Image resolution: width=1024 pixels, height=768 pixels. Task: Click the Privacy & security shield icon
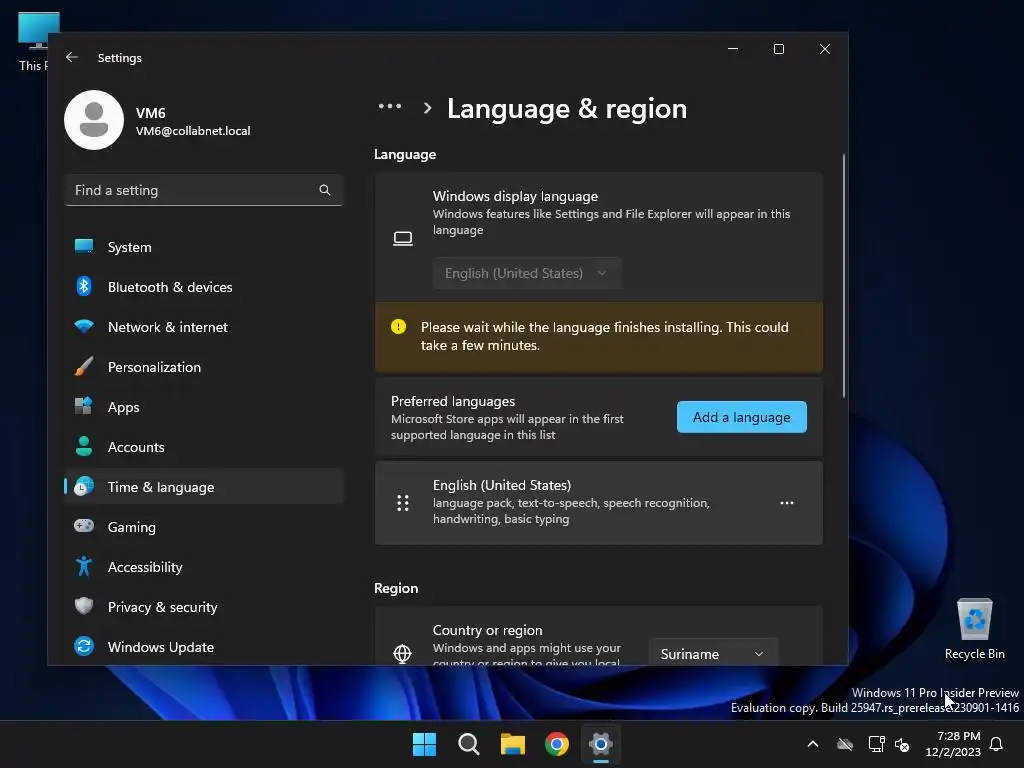(84, 606)
